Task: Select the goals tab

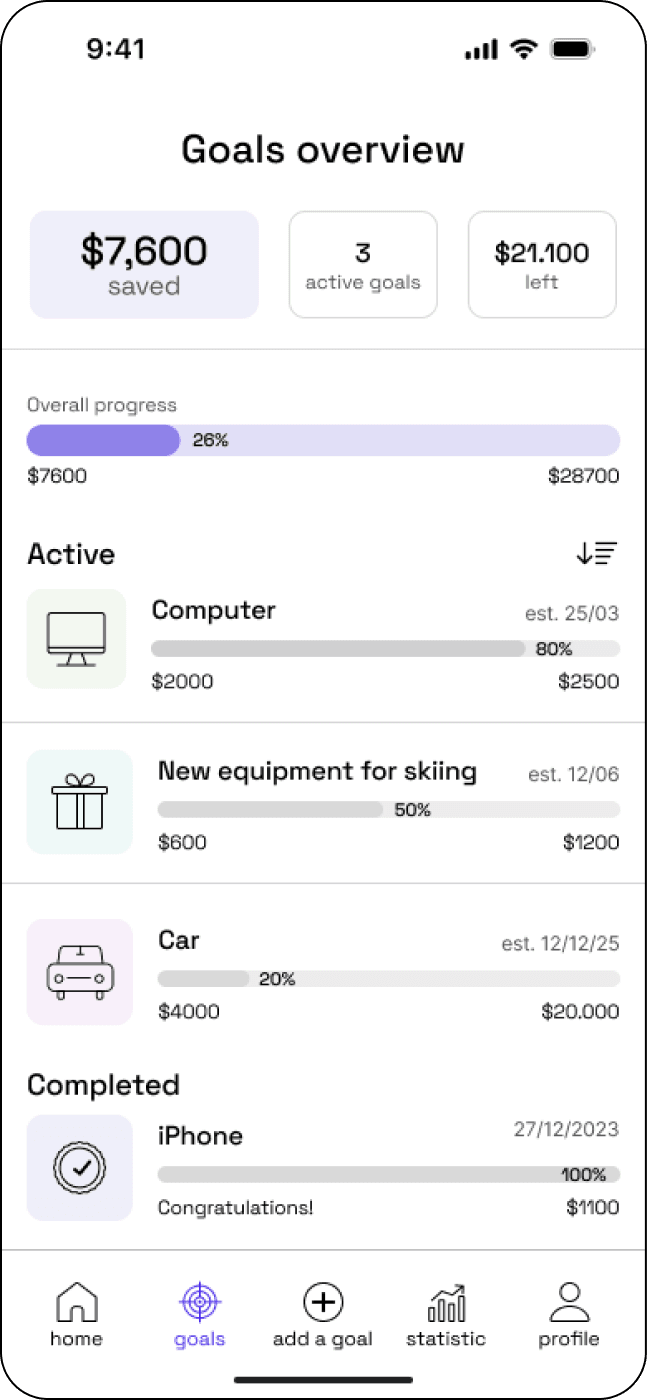Action: pos(200,1315)
